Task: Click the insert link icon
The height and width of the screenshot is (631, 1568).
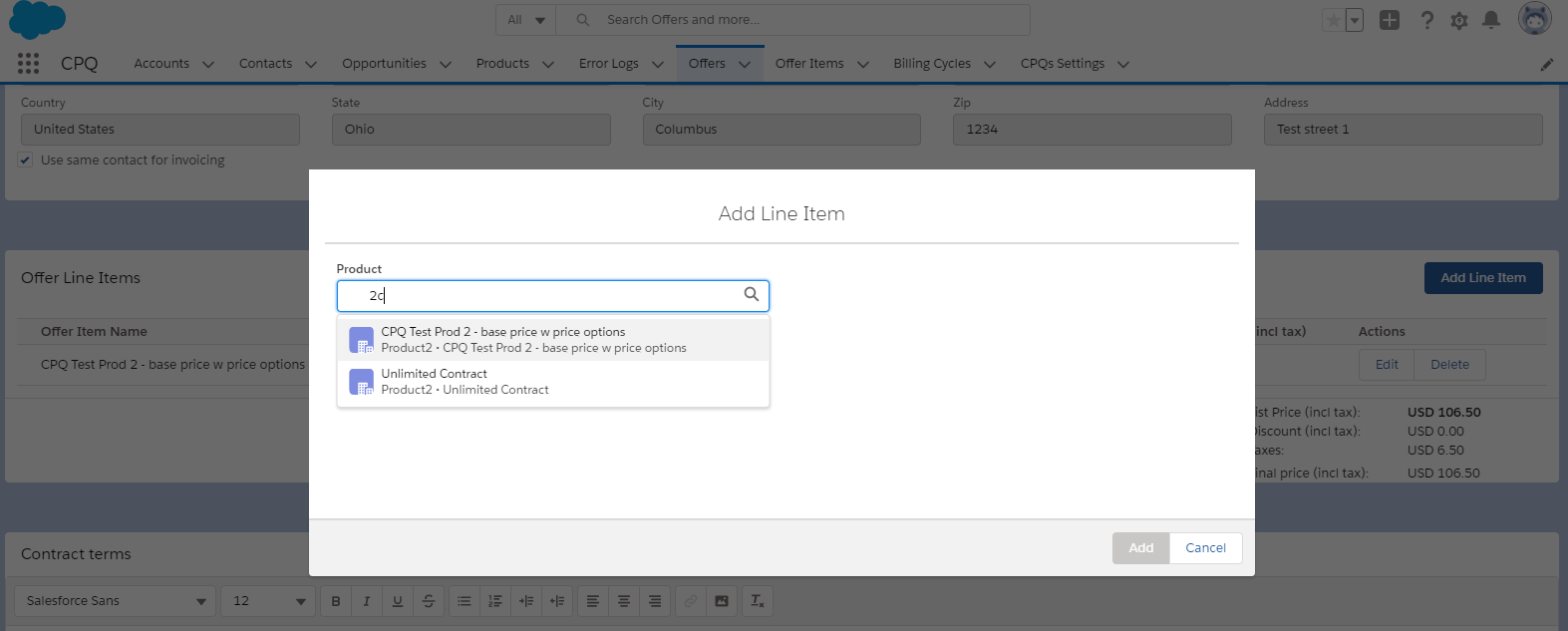Action: tap(691, 601)
